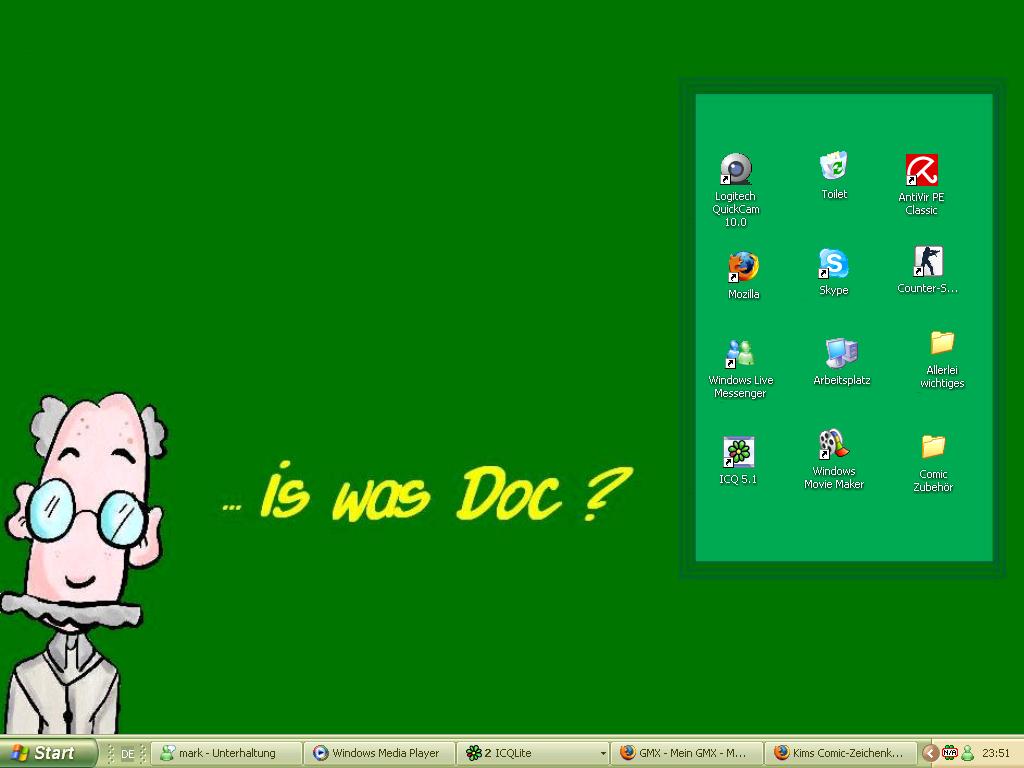This screenshot has height=768, width=1024.
Task: Select the Comic Zubehör folder
Action: coord(933,446)
